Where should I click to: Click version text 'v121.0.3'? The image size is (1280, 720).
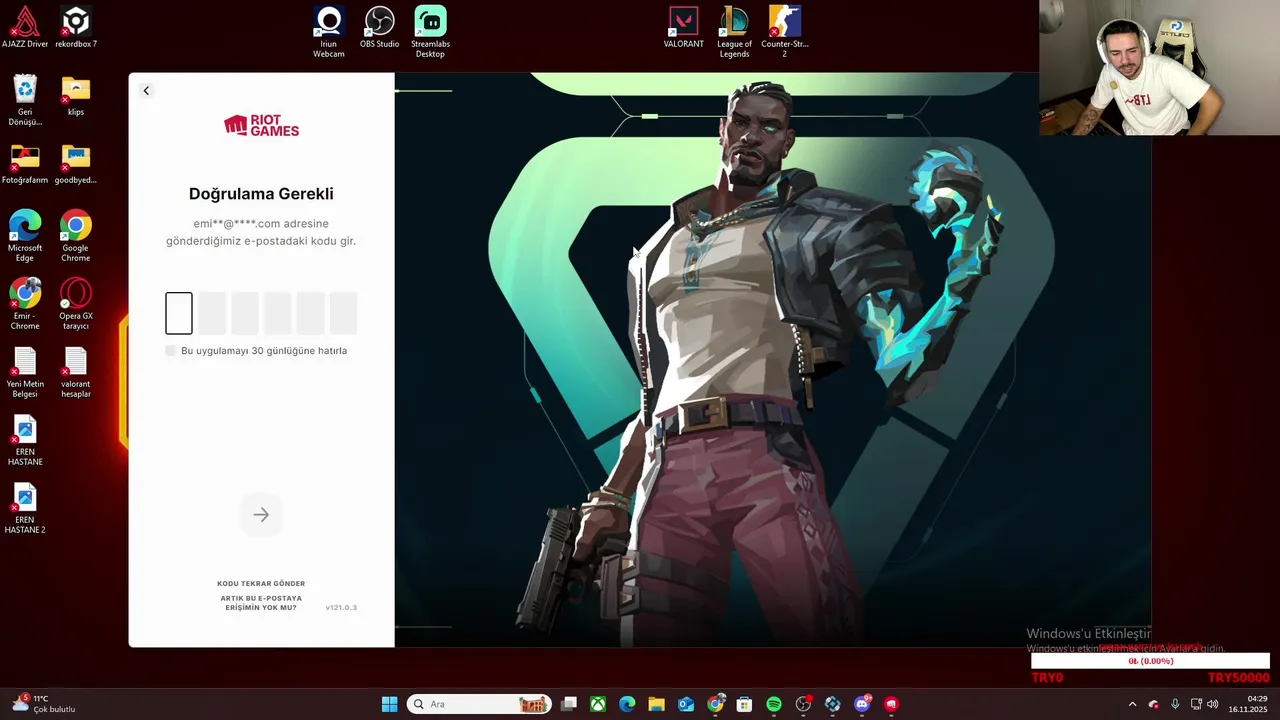[341, 607]
